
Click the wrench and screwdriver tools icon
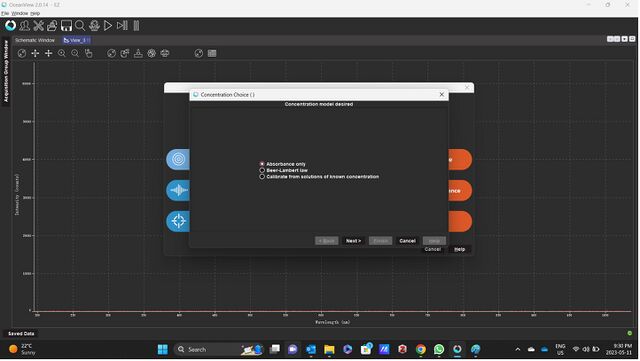(x=38, y=26)
